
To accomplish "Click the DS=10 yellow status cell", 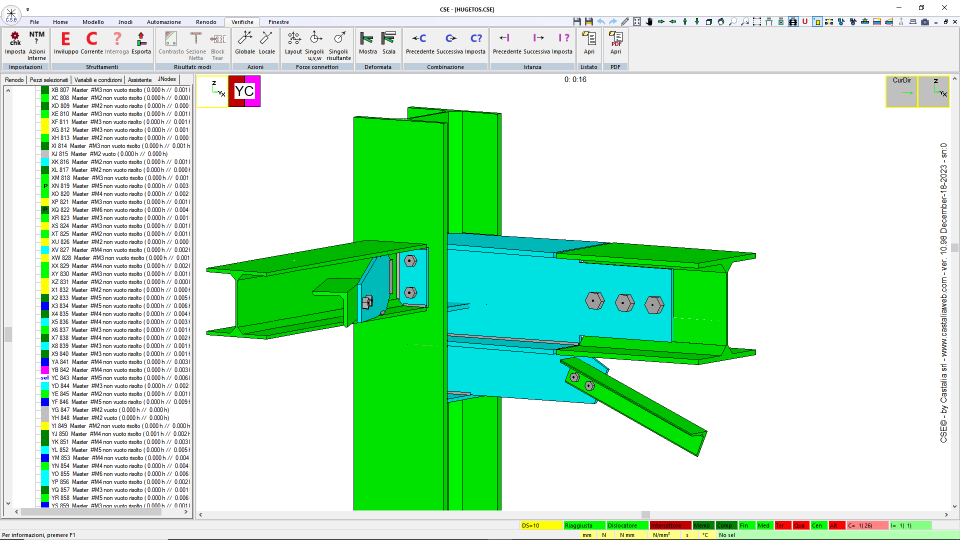I will [541, 525].
